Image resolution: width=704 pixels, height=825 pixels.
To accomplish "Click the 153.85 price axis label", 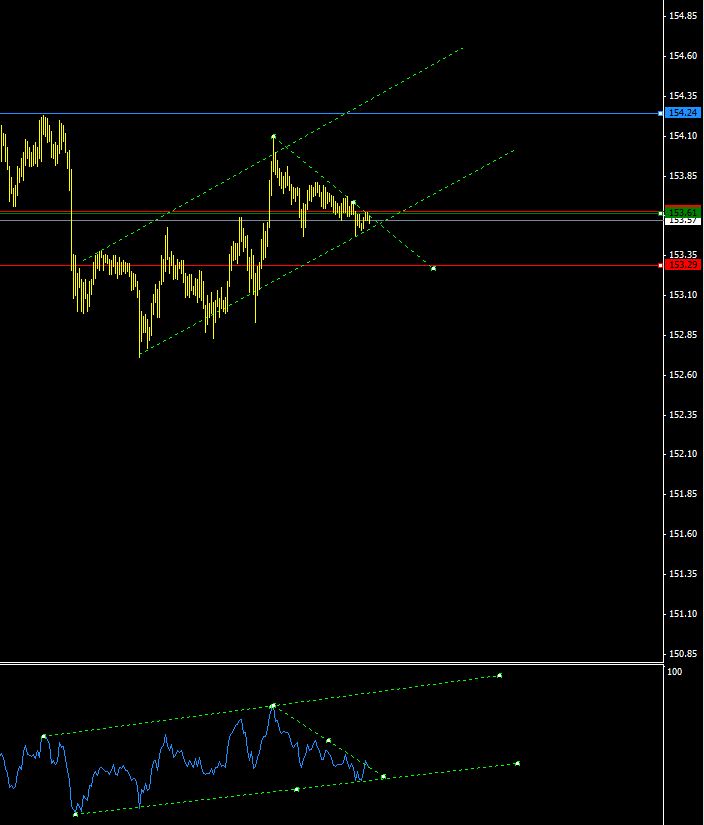I will click(x=683, y=176).
